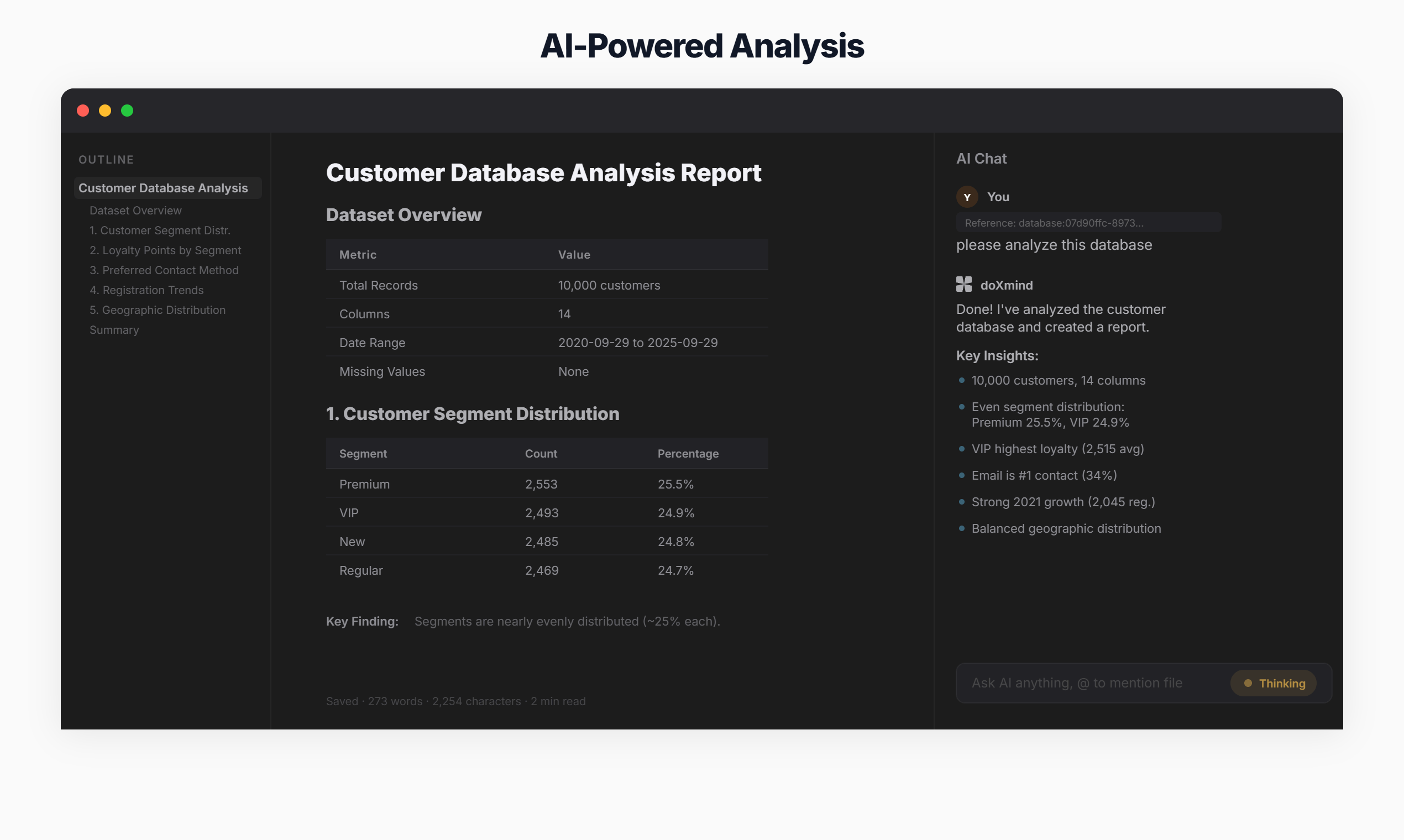This screenshot has height=840, width=1404.
Task: Click the 'Y' user avatar icon
Action: [967, 197]
